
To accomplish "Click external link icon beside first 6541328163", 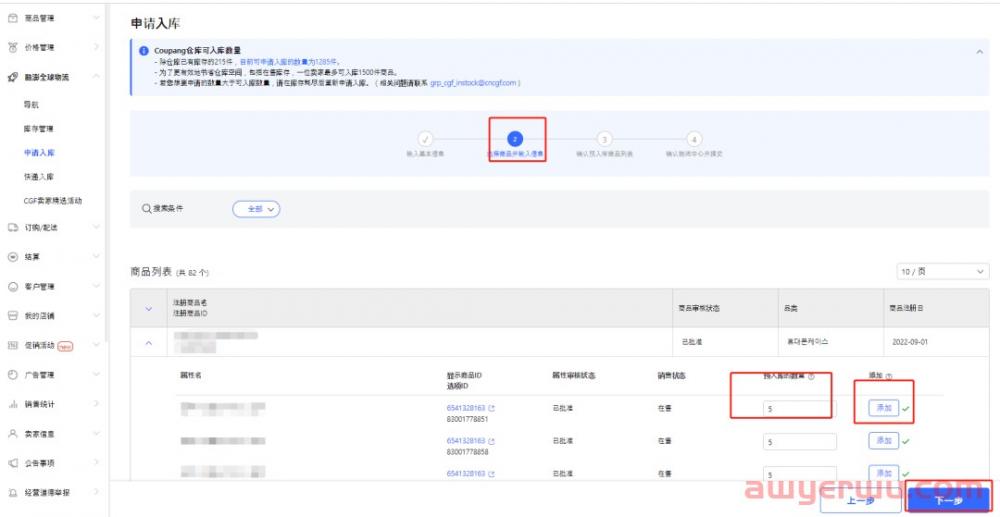I will tap(491, 408).
